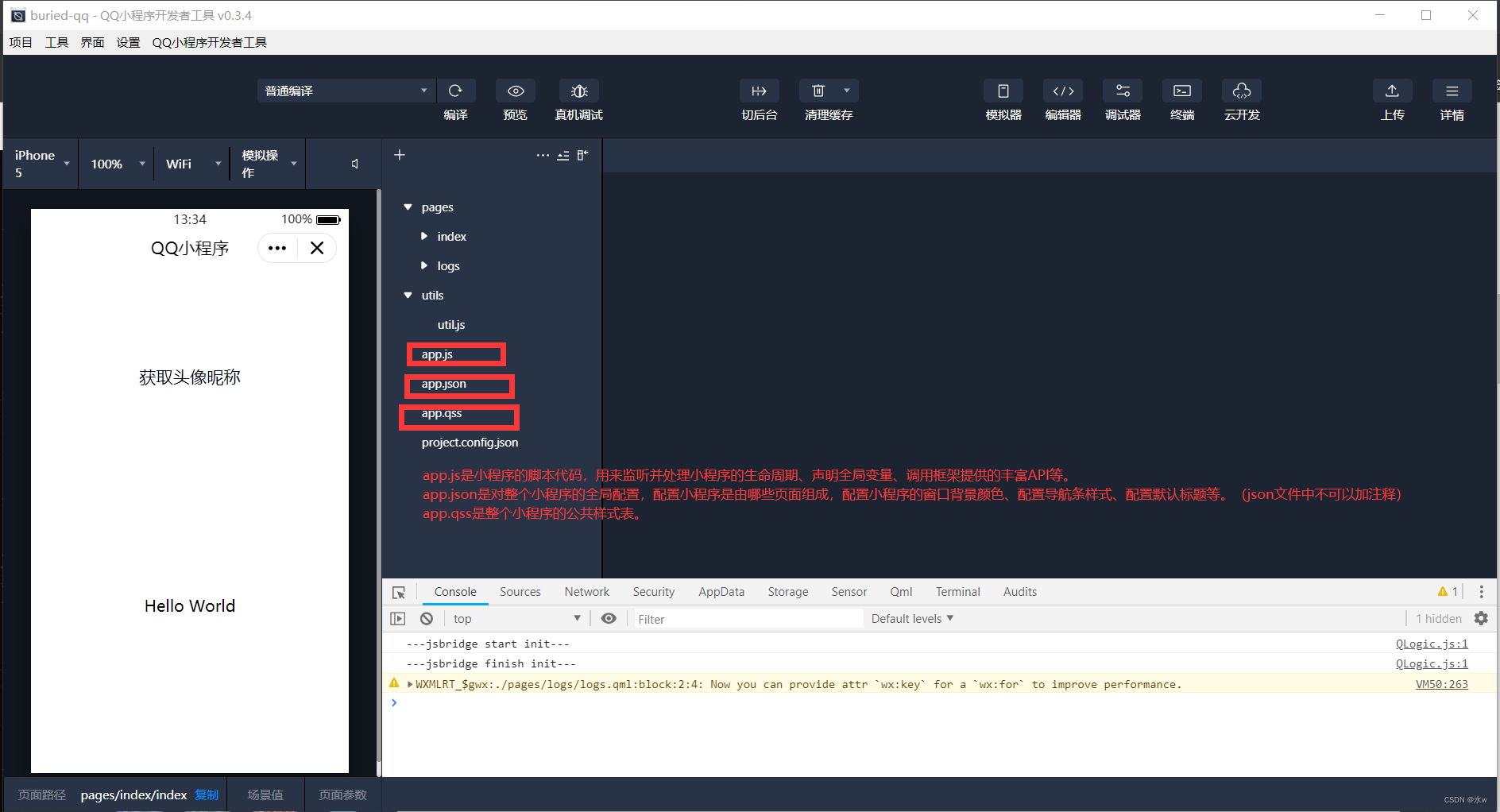Toggle the editor panel code icon
The image size is (1500, 812).
pos(1063,91)
